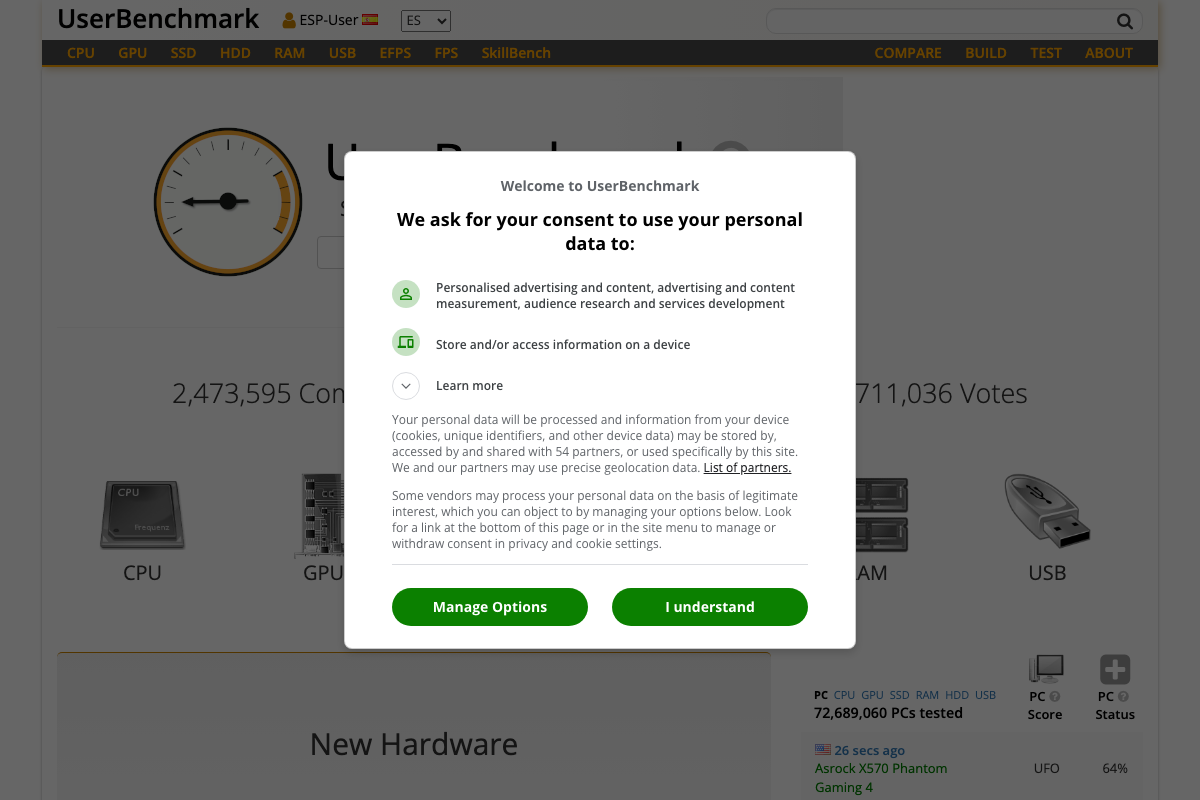Click the ESP-User profile icon

pyautogui.click(x=289, y=20)
